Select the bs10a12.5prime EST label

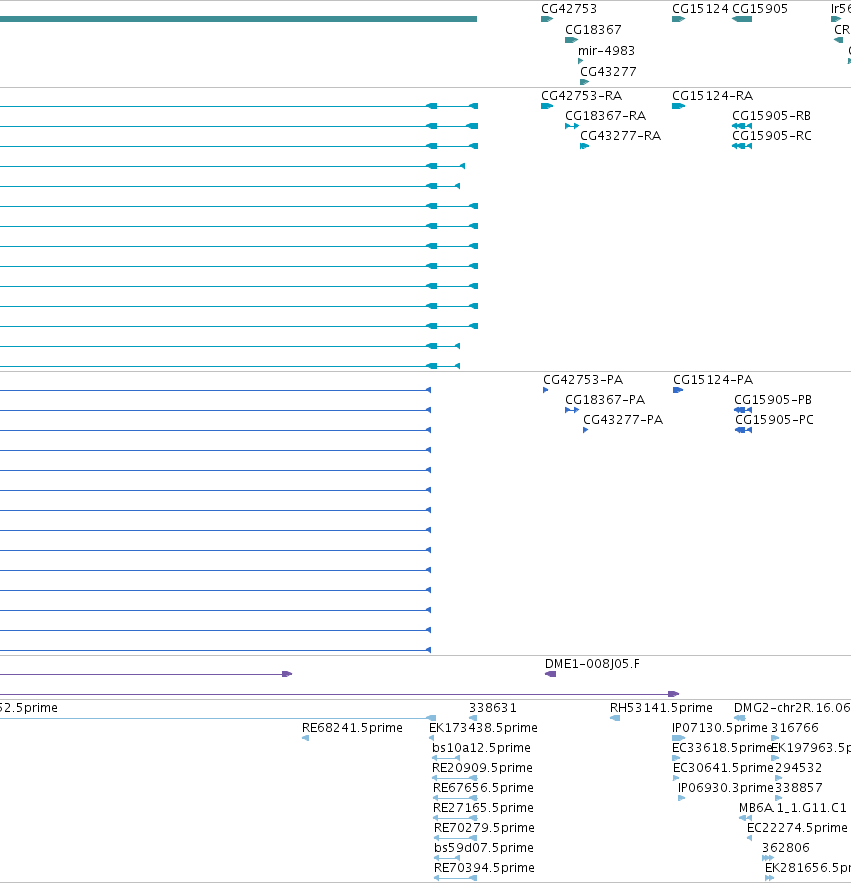click(482, 748)
